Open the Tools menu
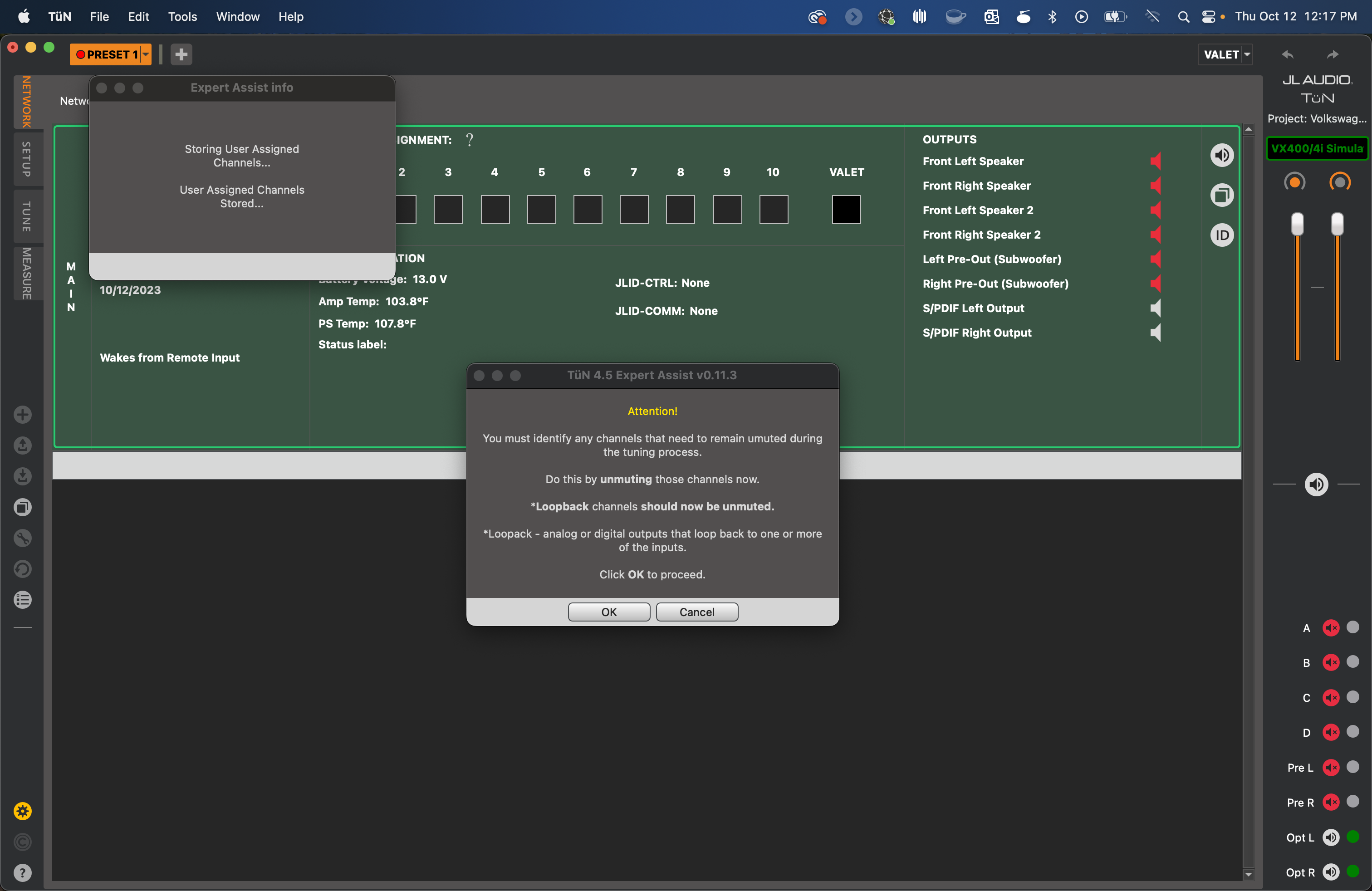The height and width of the screenshot is (891, 1372). (182, 17)
